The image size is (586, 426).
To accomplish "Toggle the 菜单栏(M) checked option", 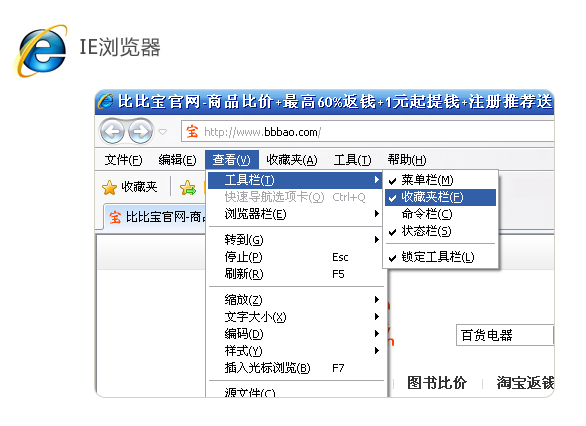I will 440,180.
